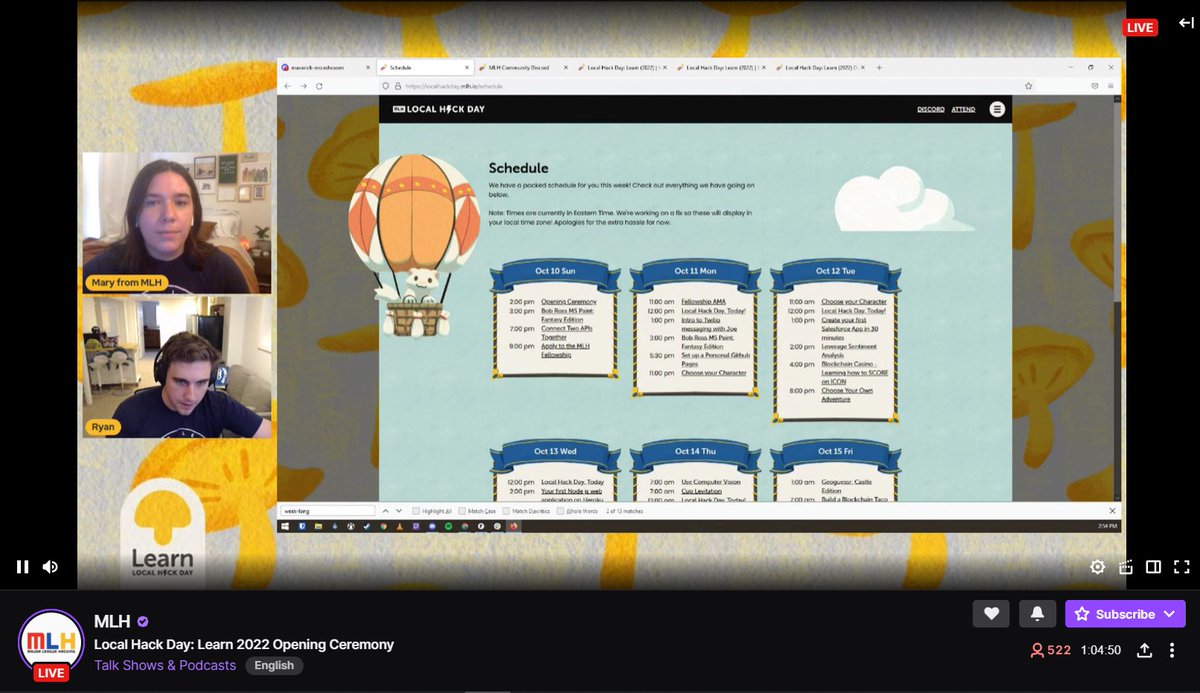Subscribe to the MLH channel
This screenshot has height=693, width=1200.
click(1125, 614)
